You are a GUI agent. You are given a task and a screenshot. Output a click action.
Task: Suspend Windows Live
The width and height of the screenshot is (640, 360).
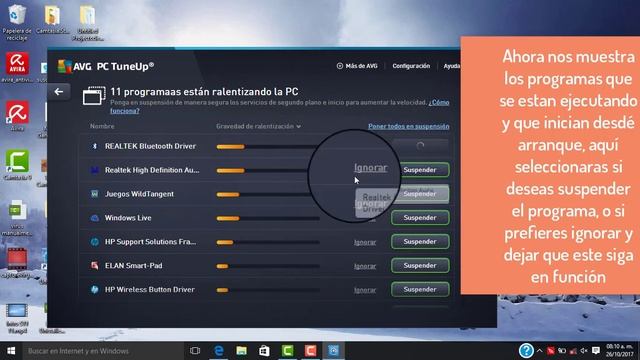coord(420,218)
